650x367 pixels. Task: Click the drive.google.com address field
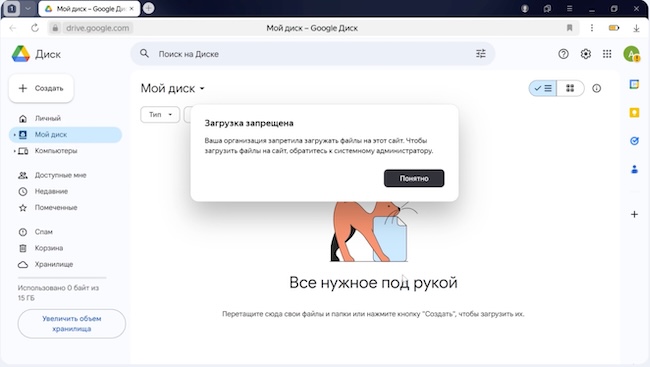[98, 28]
